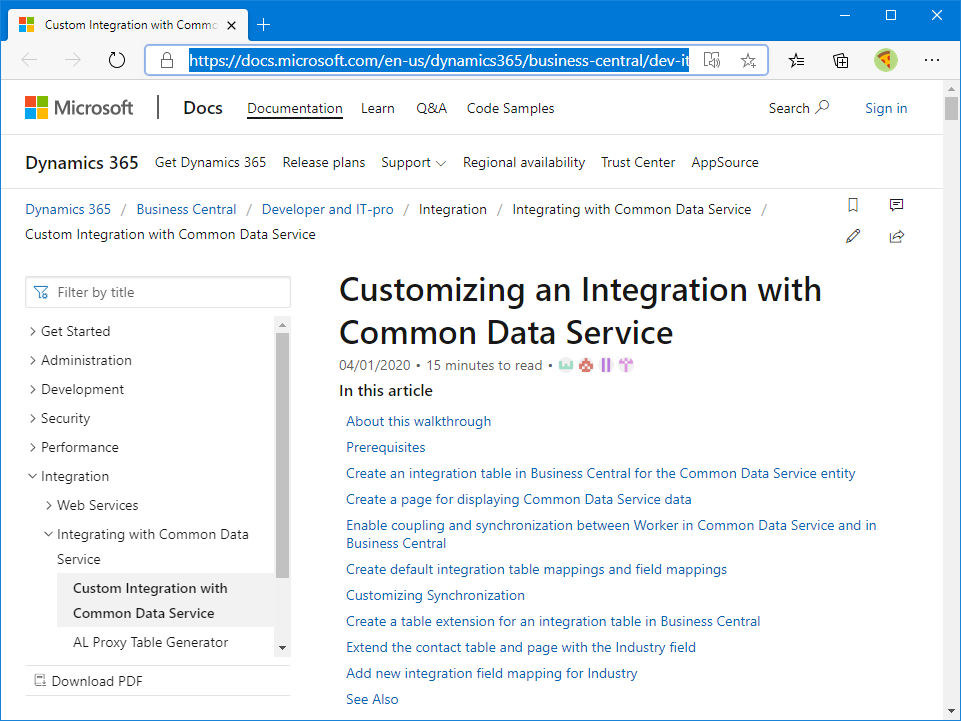Open Code Samples
The height and width of the screenshot is (721, 961).
[x=511, y=109]
